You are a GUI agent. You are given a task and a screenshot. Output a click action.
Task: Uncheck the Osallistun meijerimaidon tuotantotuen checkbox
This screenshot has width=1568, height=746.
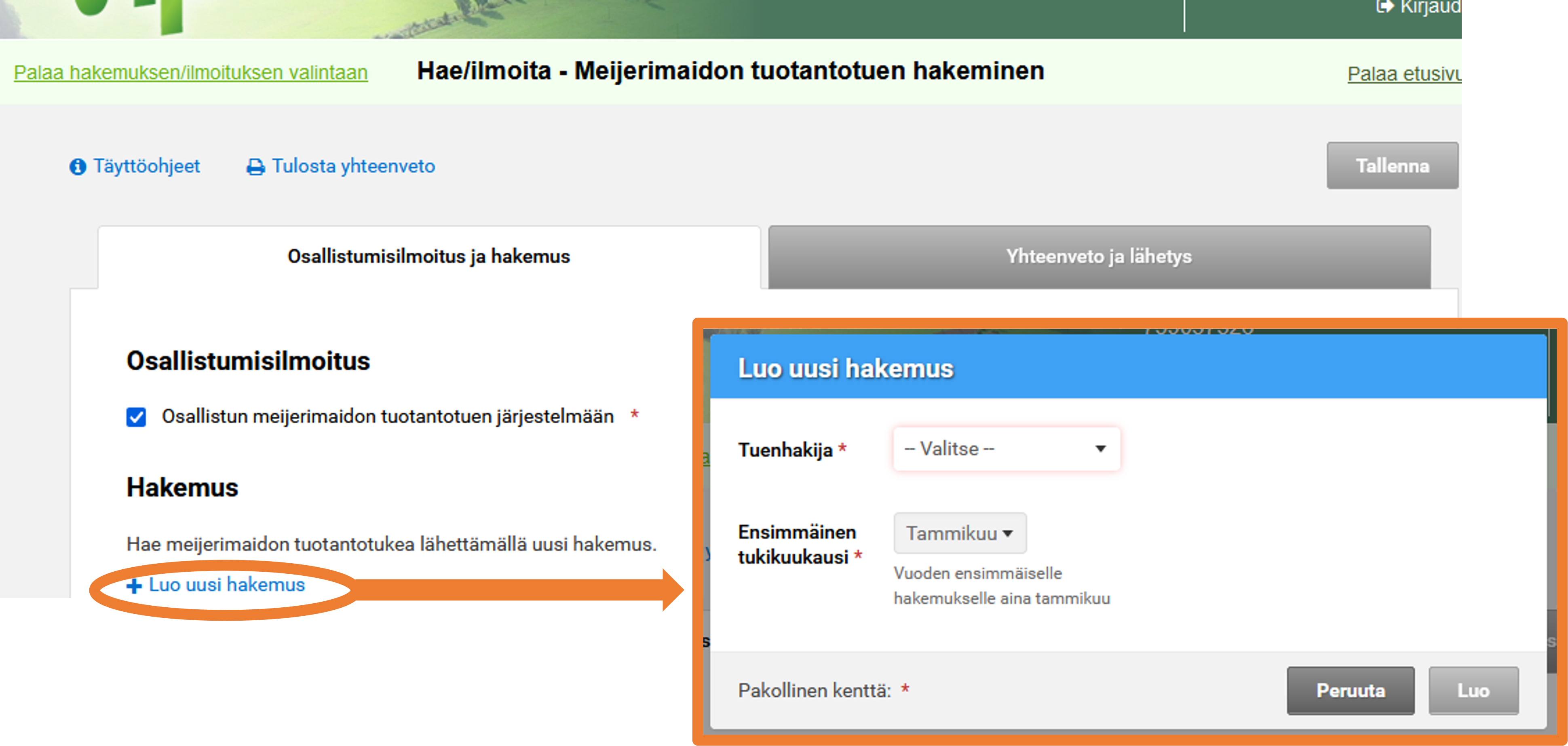[136, 416]
